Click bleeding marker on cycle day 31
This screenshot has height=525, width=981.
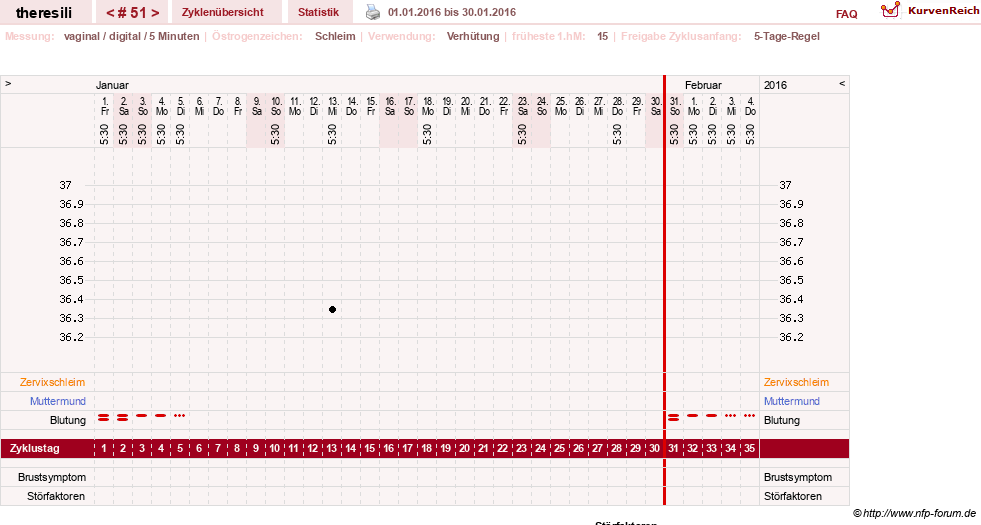674,417
